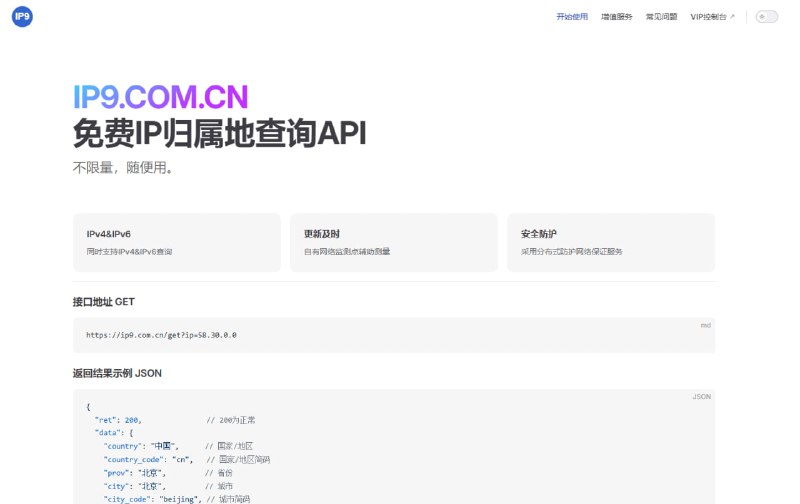This screenshot has height=504, width=800.
Task: Click the 返回结果示例 JSON section heading
Action: [117, 373]
